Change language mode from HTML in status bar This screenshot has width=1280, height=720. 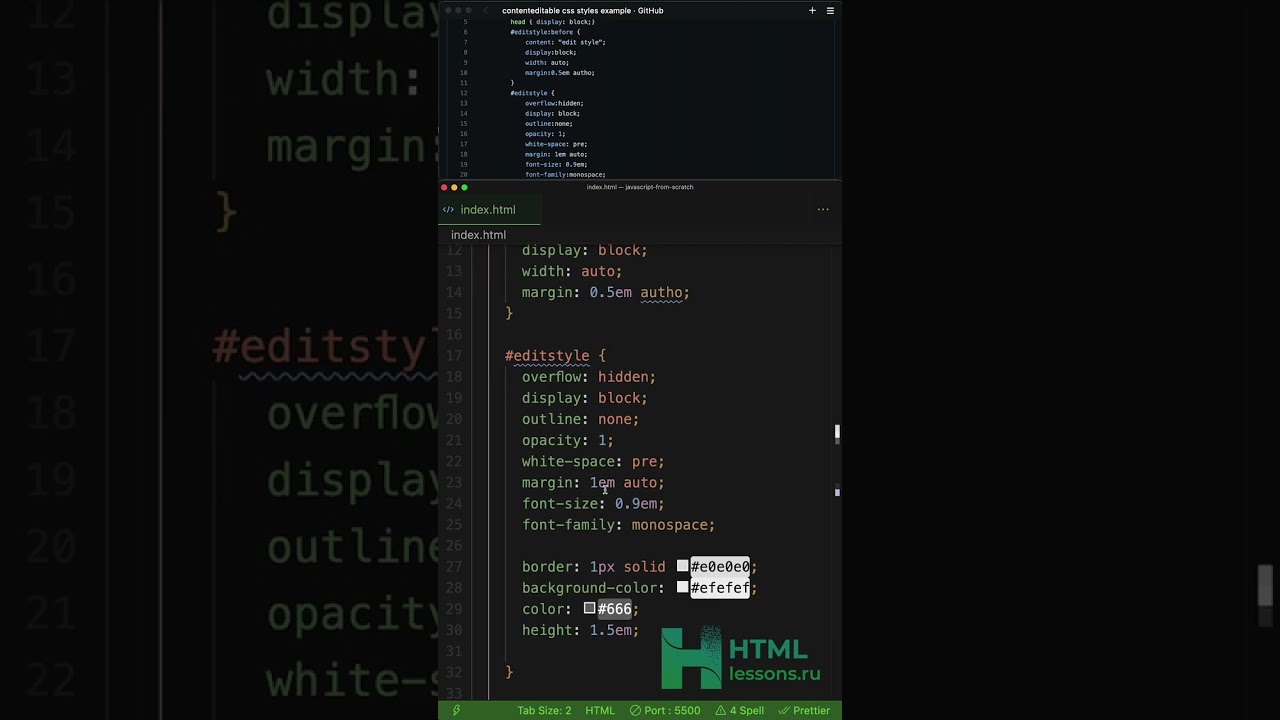(x=600, y=710)
